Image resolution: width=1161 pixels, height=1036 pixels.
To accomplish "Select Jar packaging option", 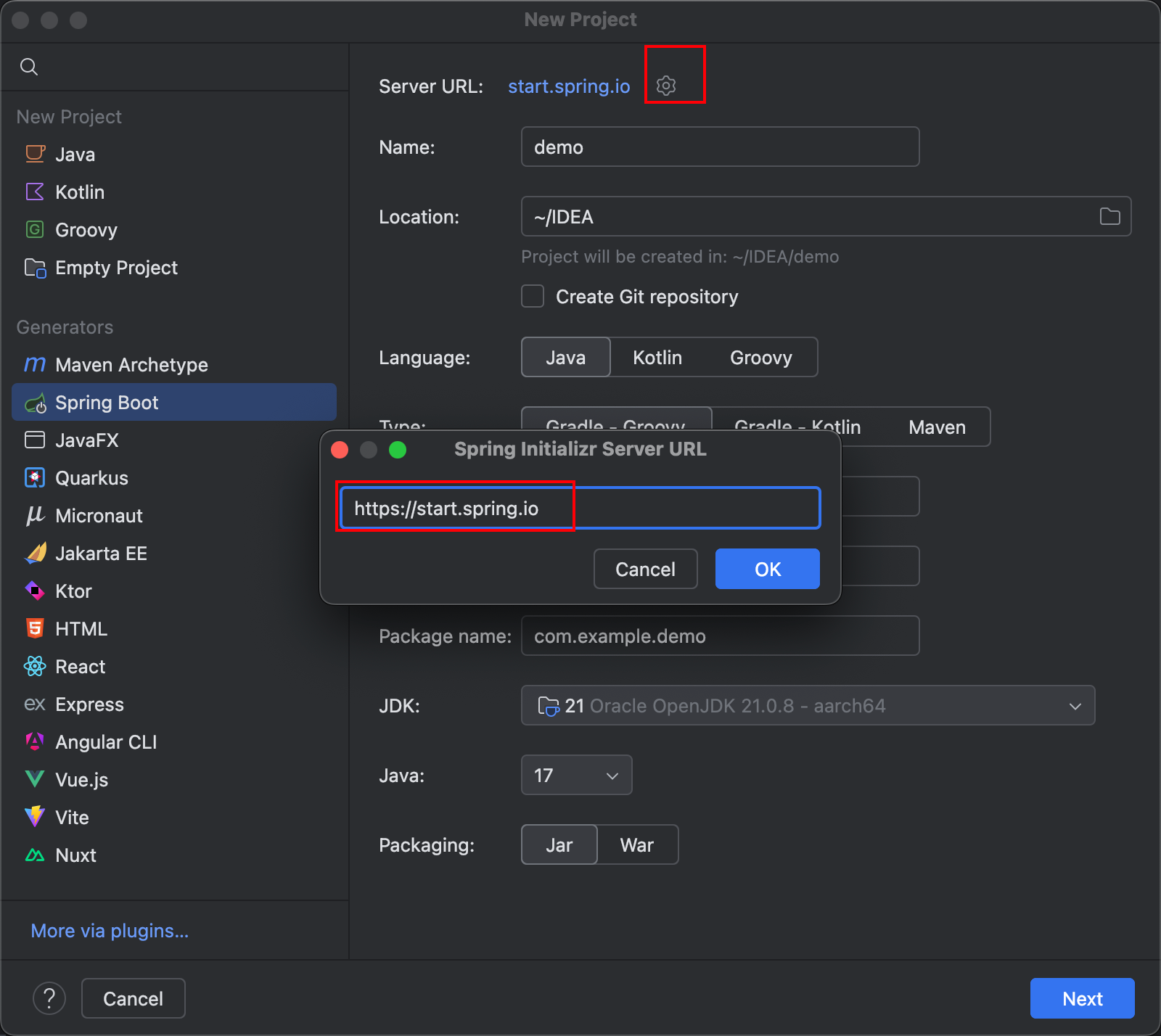I will 559,844.
